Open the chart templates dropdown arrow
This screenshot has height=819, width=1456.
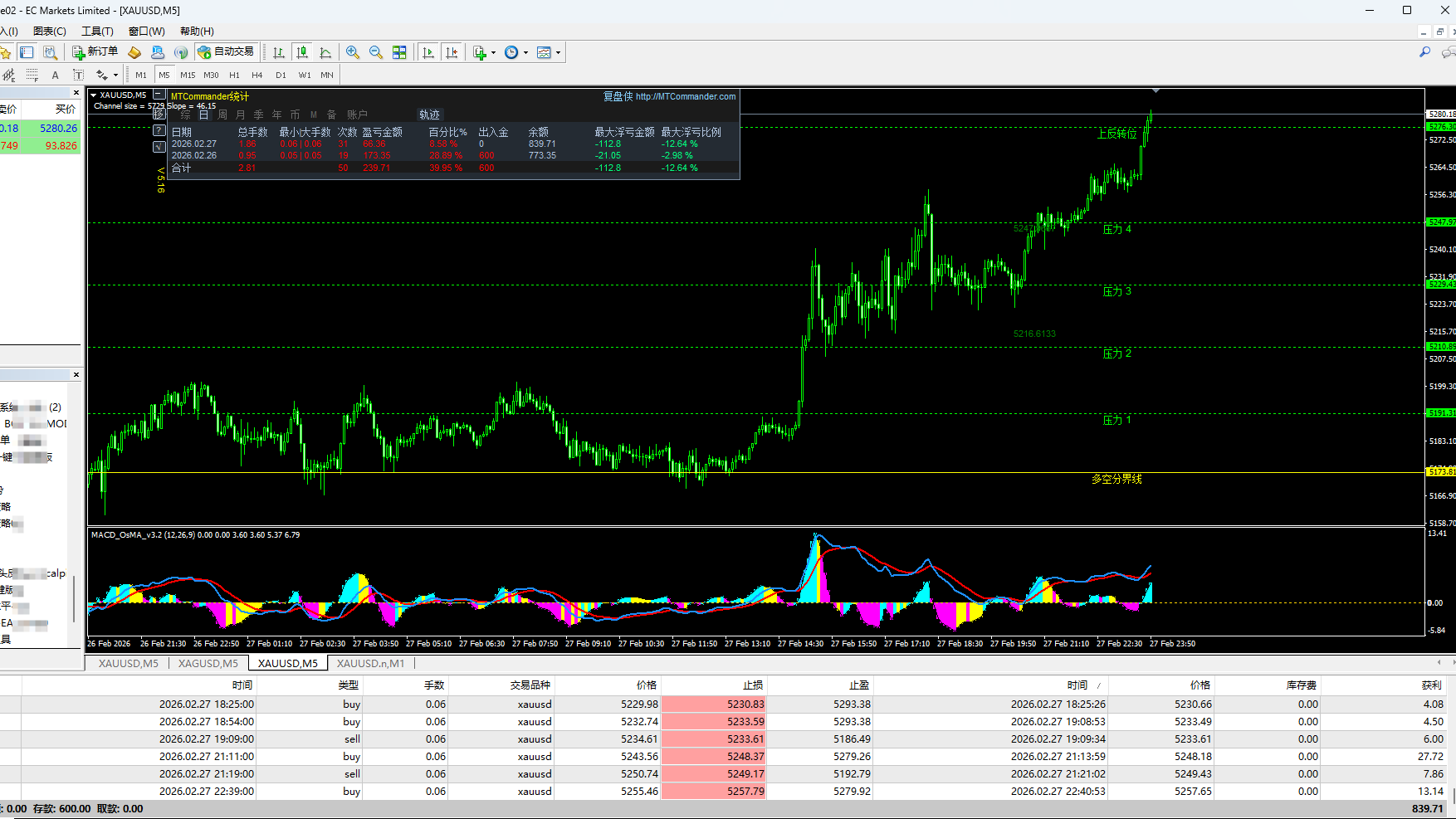pos(558,52)
